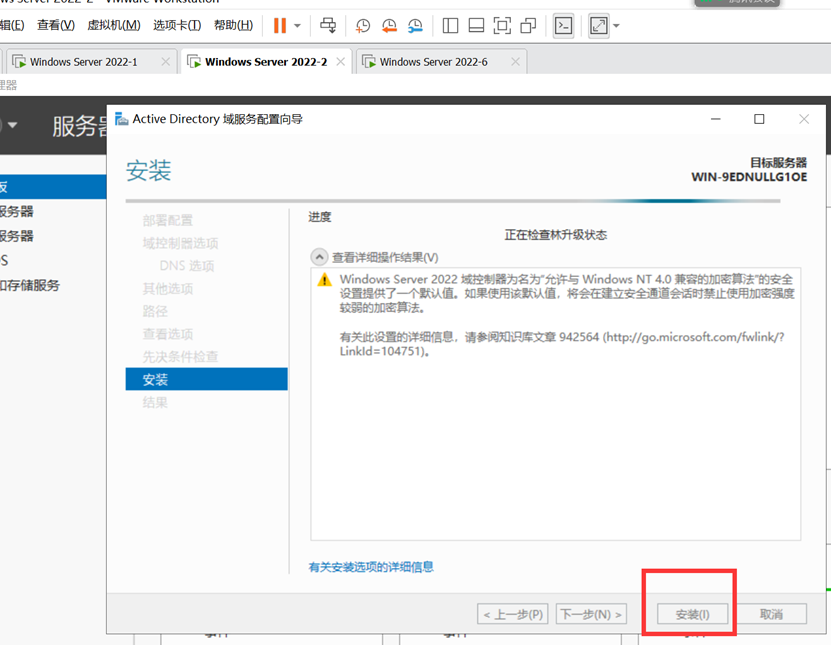Switch to Windows Server 2022-1 tab
Image resolution: width=831 pixels, height=645 pixels.
pos(84,62)
